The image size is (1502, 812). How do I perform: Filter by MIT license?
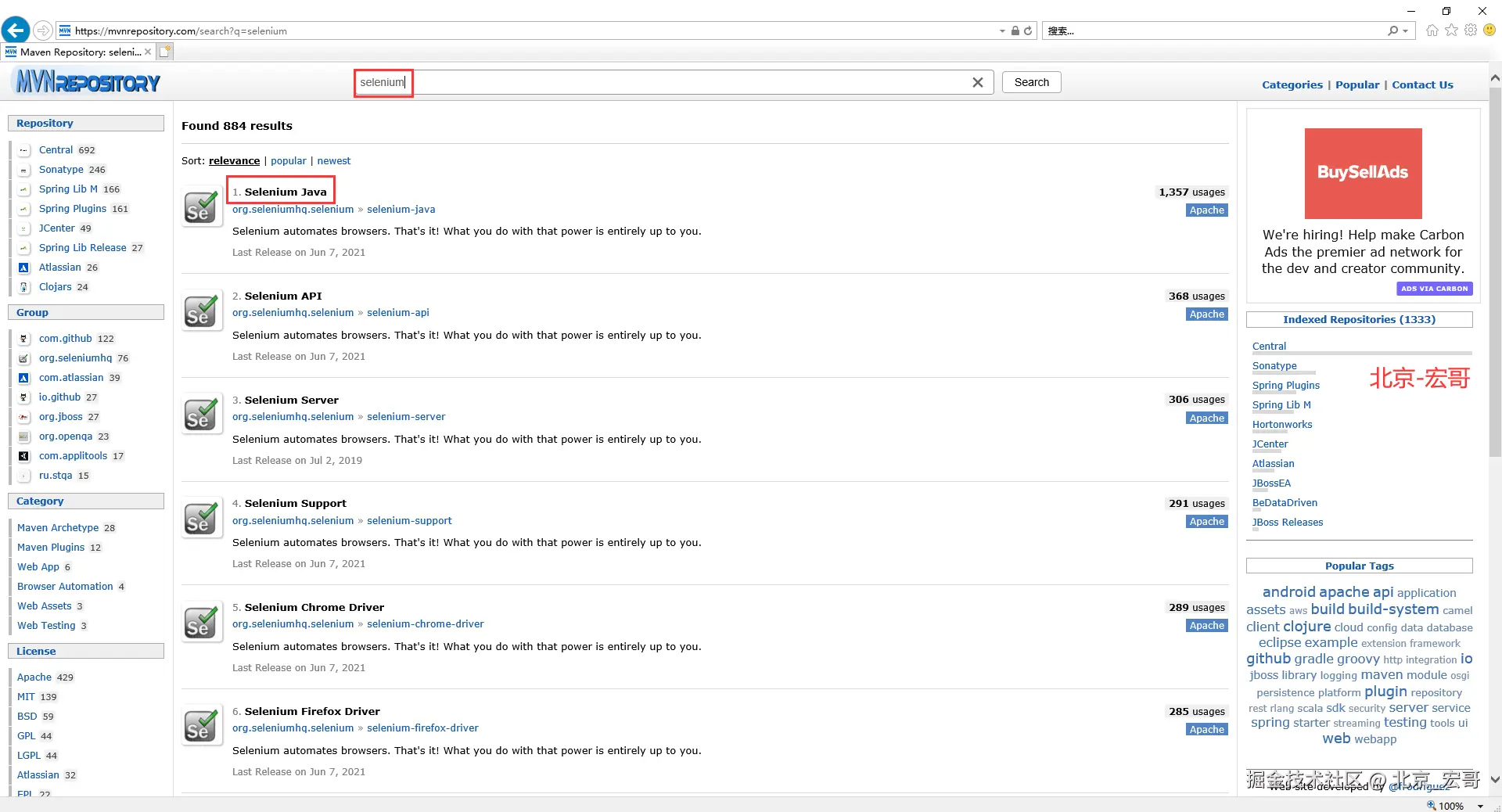coord(26,697)
